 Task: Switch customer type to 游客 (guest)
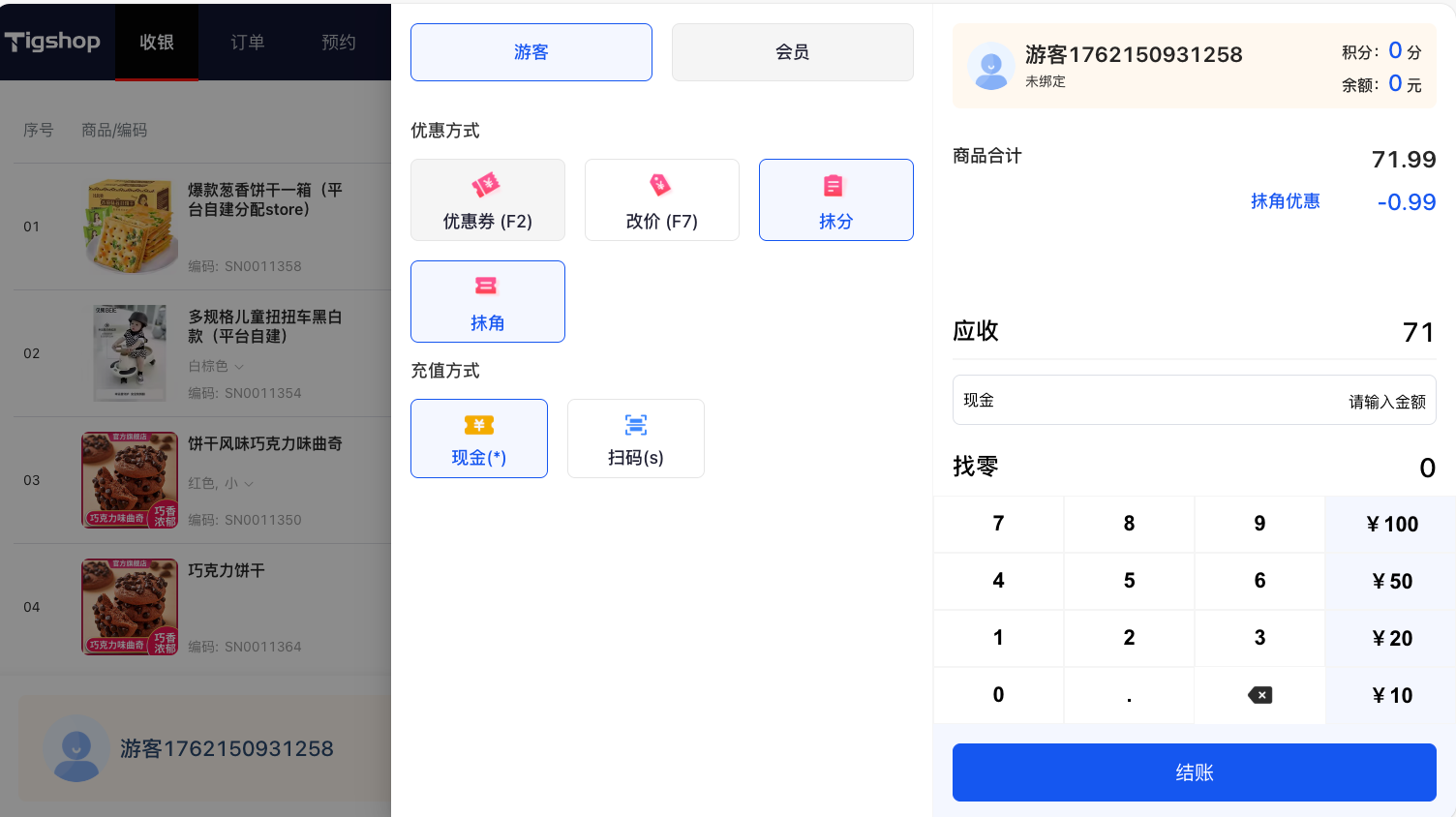click(x=531, y=52)
